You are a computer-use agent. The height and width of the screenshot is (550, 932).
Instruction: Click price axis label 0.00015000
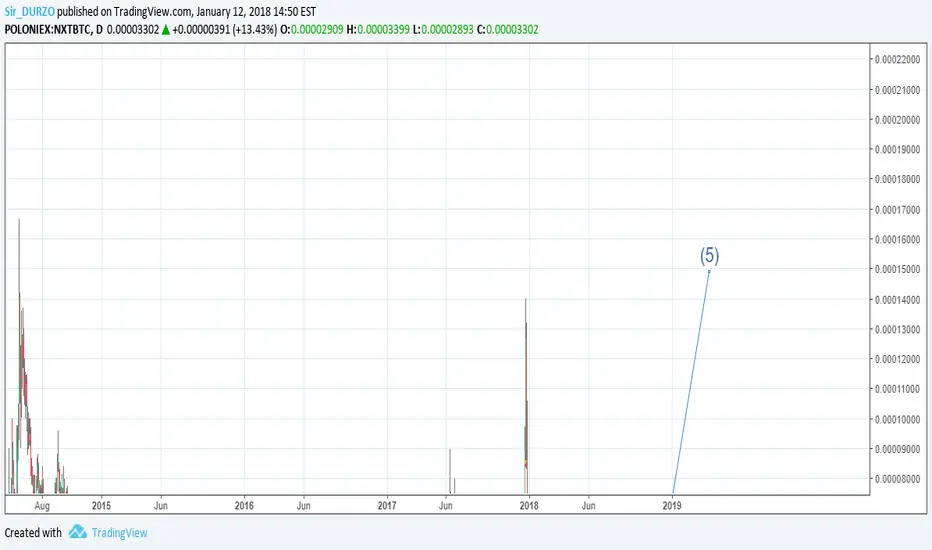(x=898, y=269)
